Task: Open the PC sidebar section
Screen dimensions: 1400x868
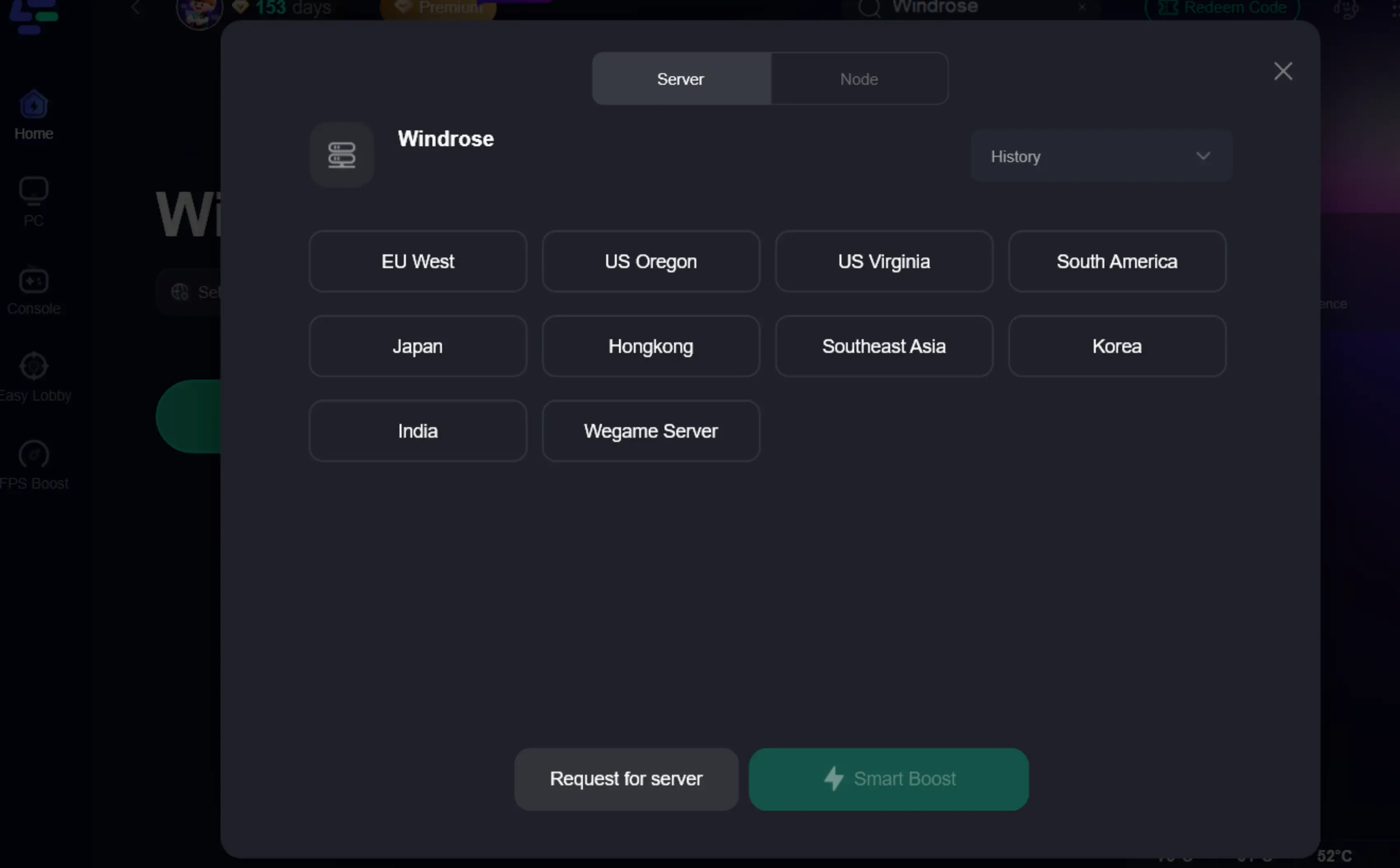Action: click(33, 191)
